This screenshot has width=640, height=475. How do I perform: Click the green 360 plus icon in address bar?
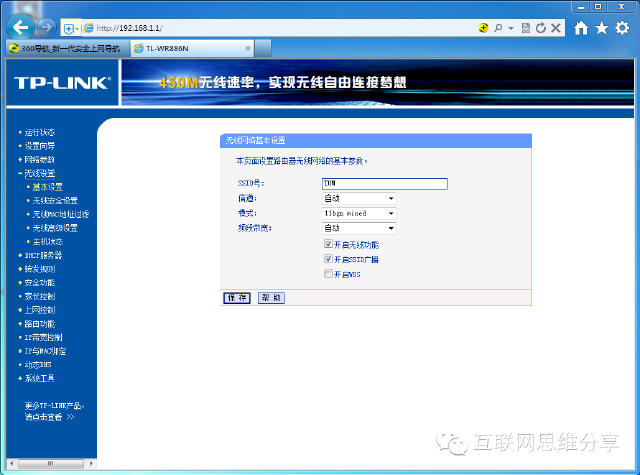pos(483,28)
